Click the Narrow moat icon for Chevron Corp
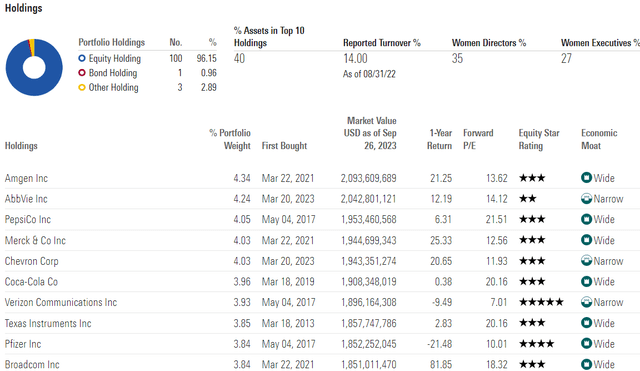 pos(586,261)
